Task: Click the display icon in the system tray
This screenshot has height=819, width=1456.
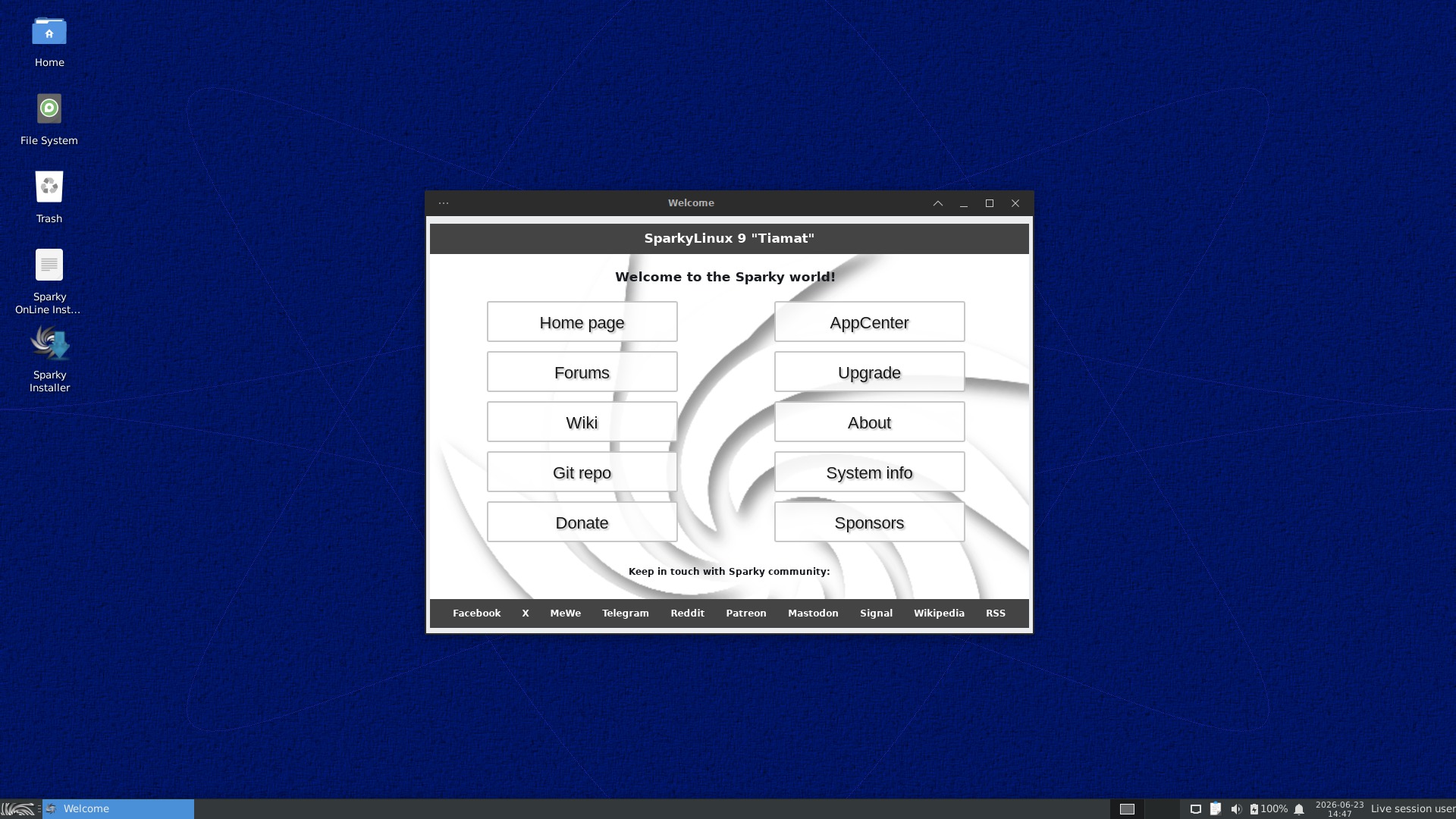Action: (1196, 809)
